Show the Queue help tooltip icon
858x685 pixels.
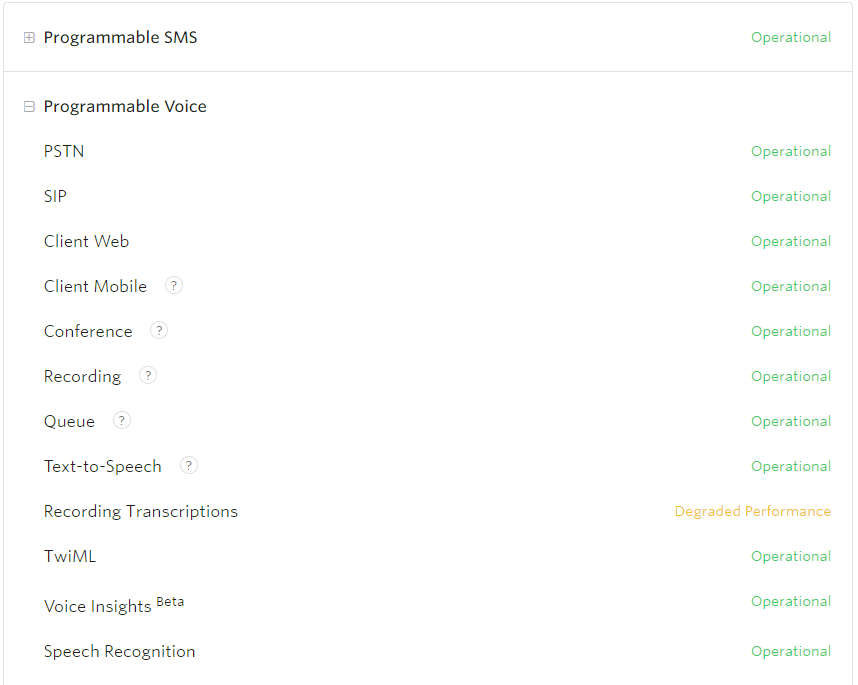click(121, 421)
